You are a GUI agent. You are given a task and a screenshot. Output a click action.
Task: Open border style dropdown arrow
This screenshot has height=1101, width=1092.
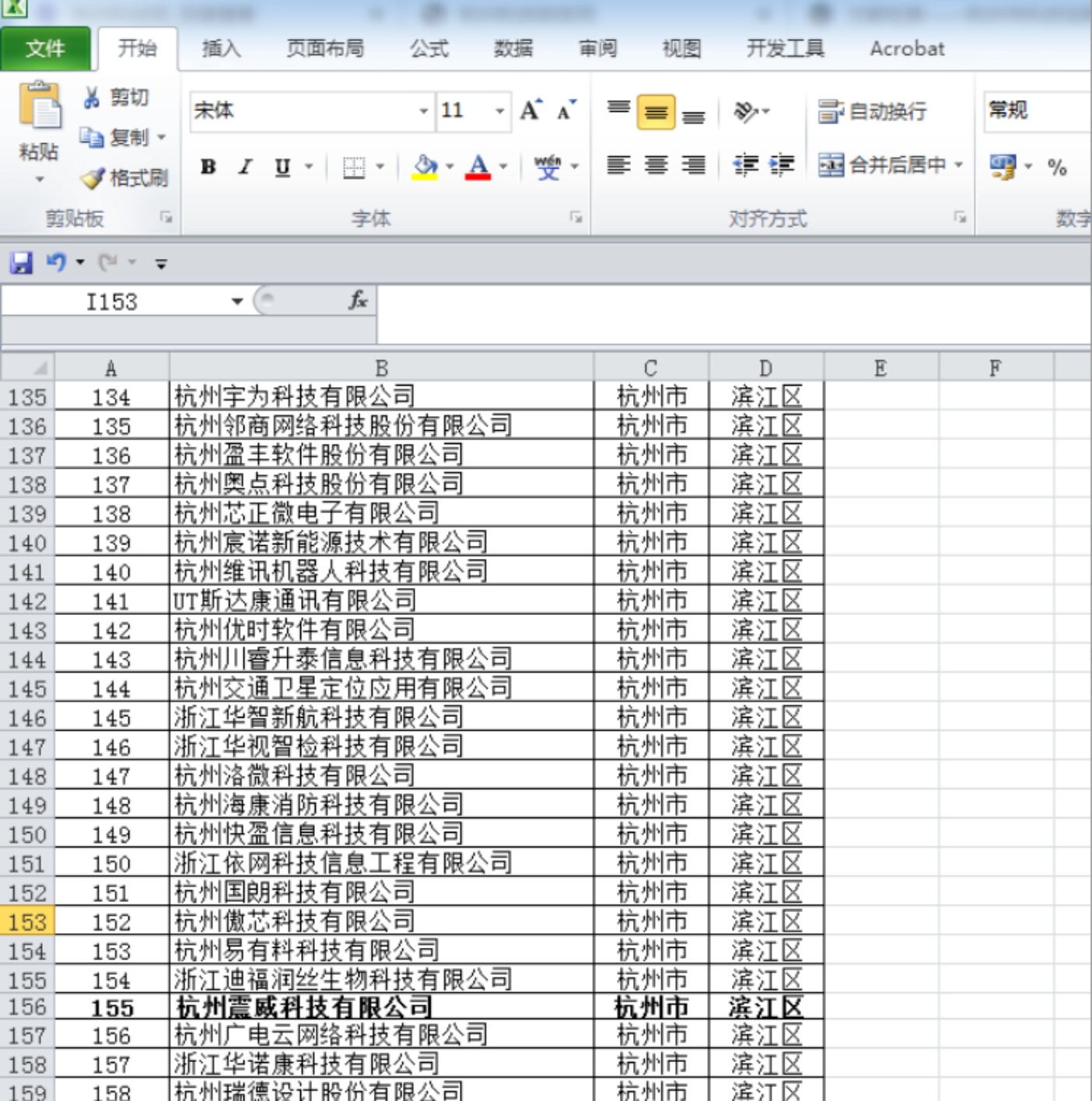(x=380, y=166)
